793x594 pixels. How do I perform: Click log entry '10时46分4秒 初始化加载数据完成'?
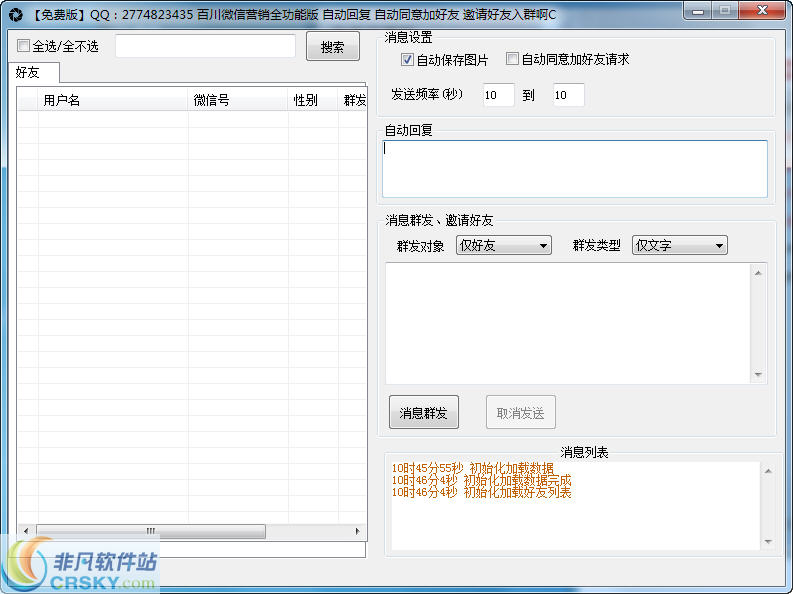[481, 480]
